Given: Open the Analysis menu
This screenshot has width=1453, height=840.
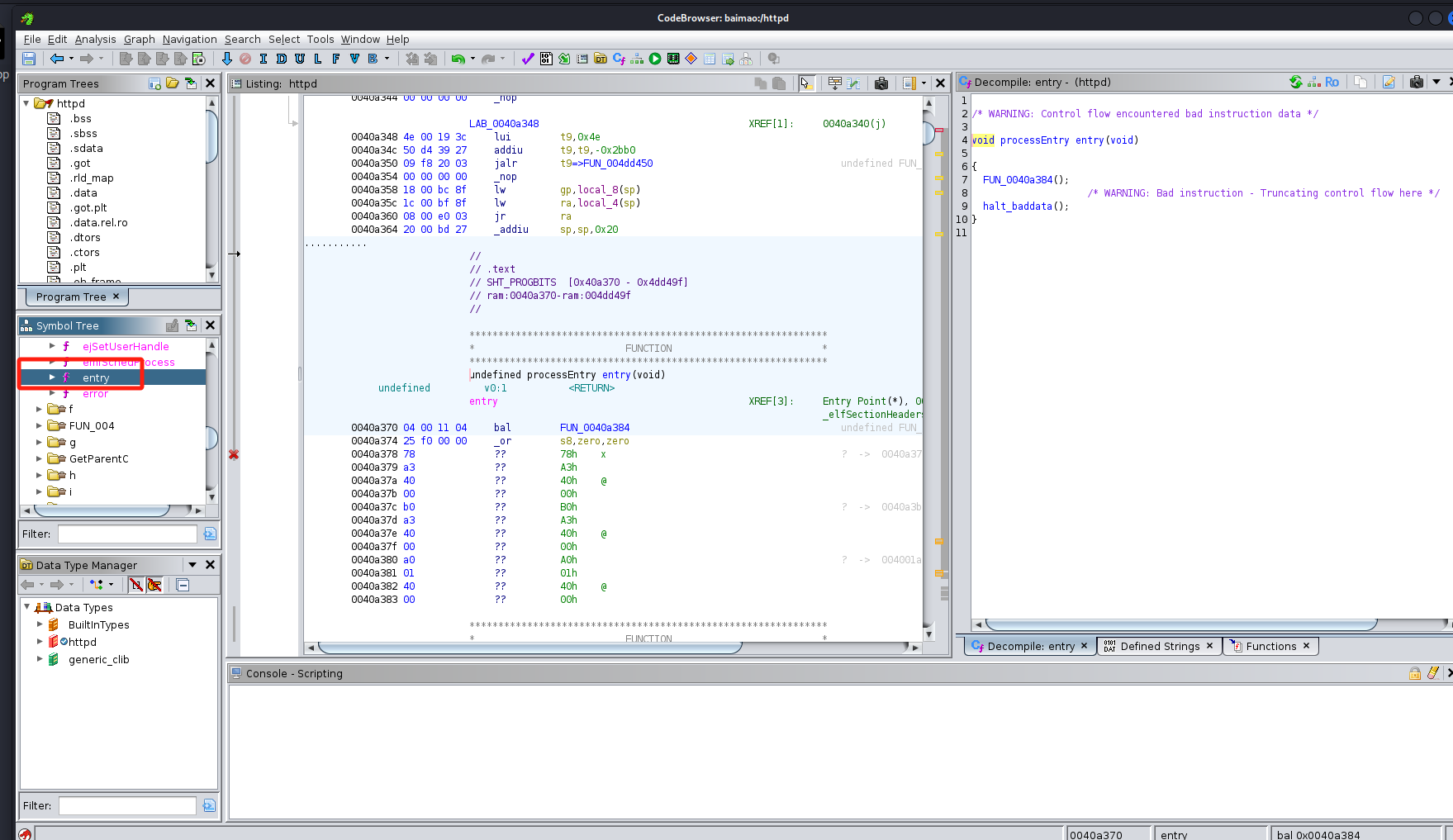Looking at the screenshot, I should point(96,39).
